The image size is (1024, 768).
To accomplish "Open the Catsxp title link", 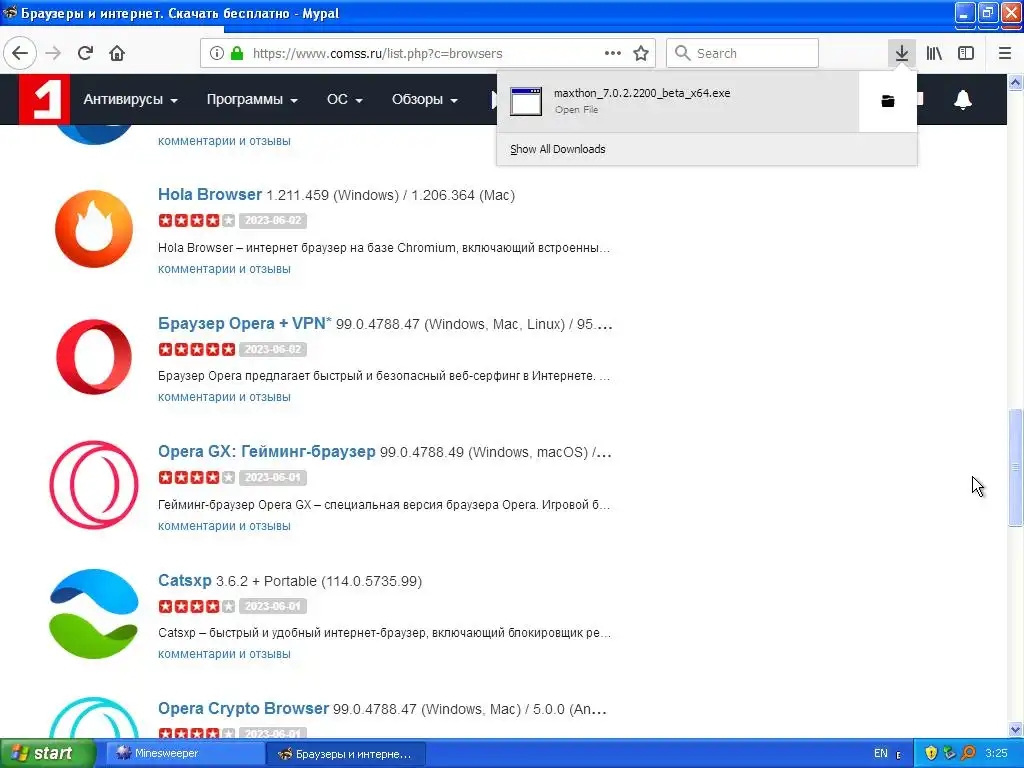I will (185, 581).
